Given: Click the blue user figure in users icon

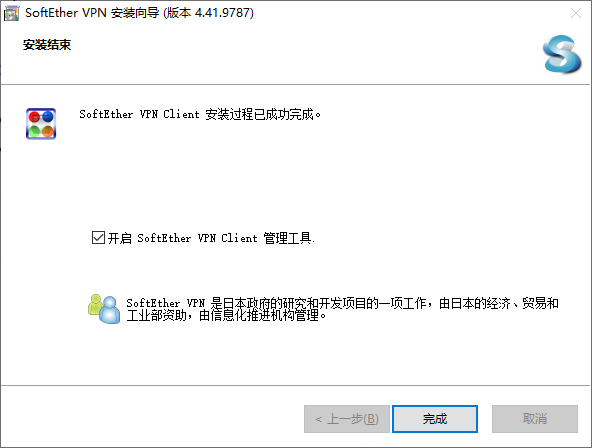Looking at the screenshot, I should pos(110,311).
